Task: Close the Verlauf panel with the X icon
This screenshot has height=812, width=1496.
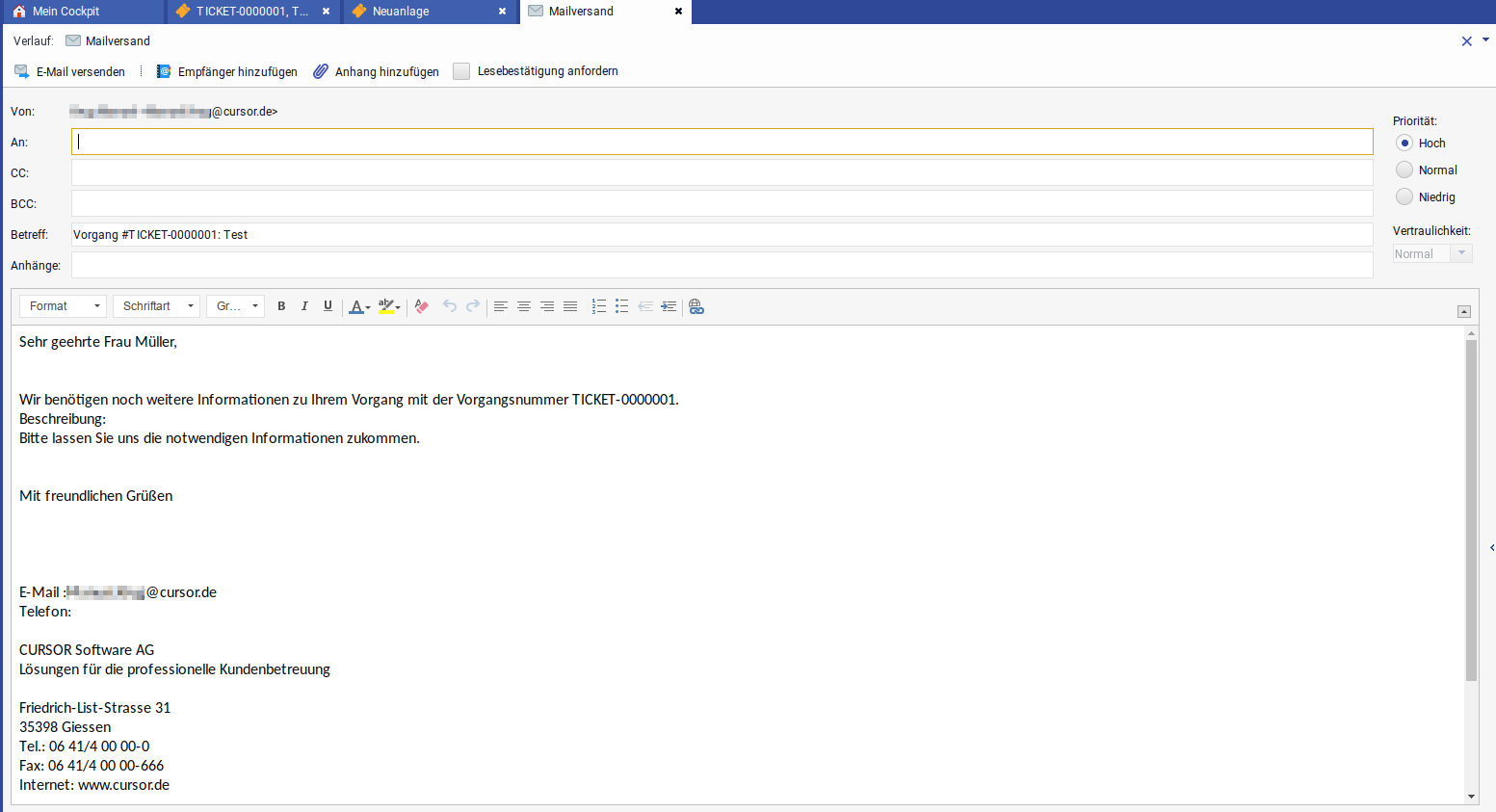Action: tap(1467, 41)
